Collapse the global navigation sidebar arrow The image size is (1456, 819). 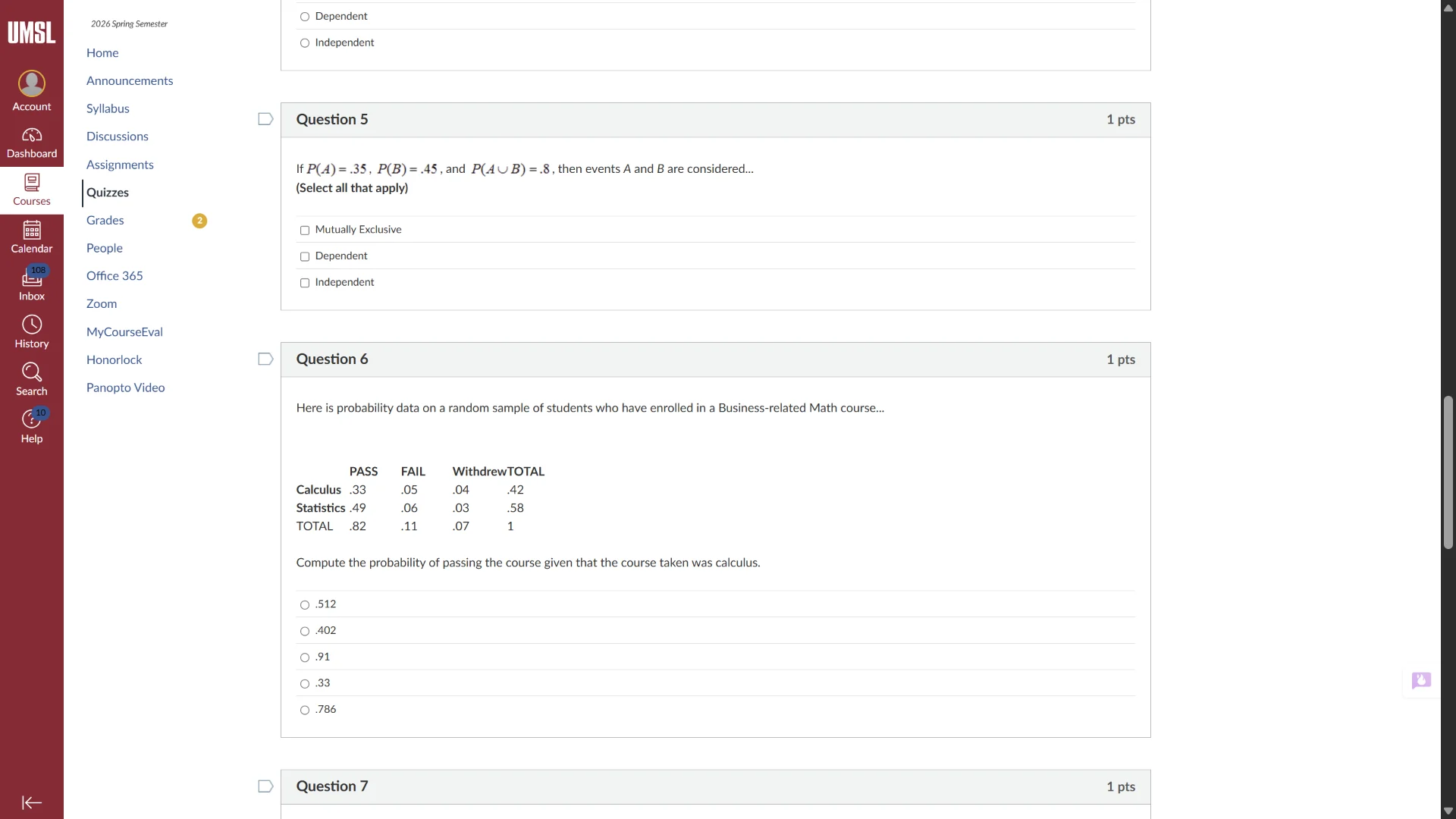31,802
